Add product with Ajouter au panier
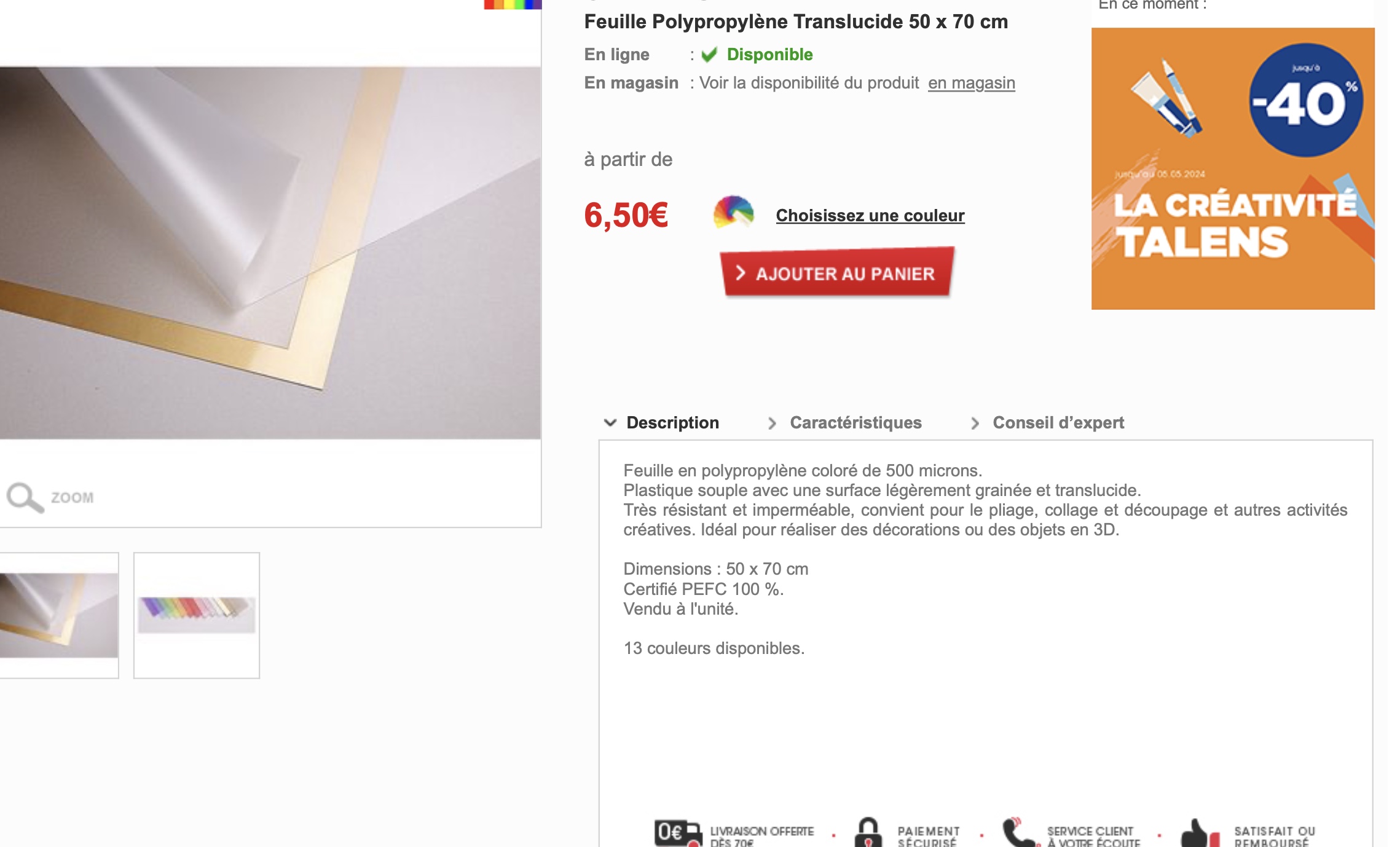Viewport: 1400px width, 847px height. 837,272
